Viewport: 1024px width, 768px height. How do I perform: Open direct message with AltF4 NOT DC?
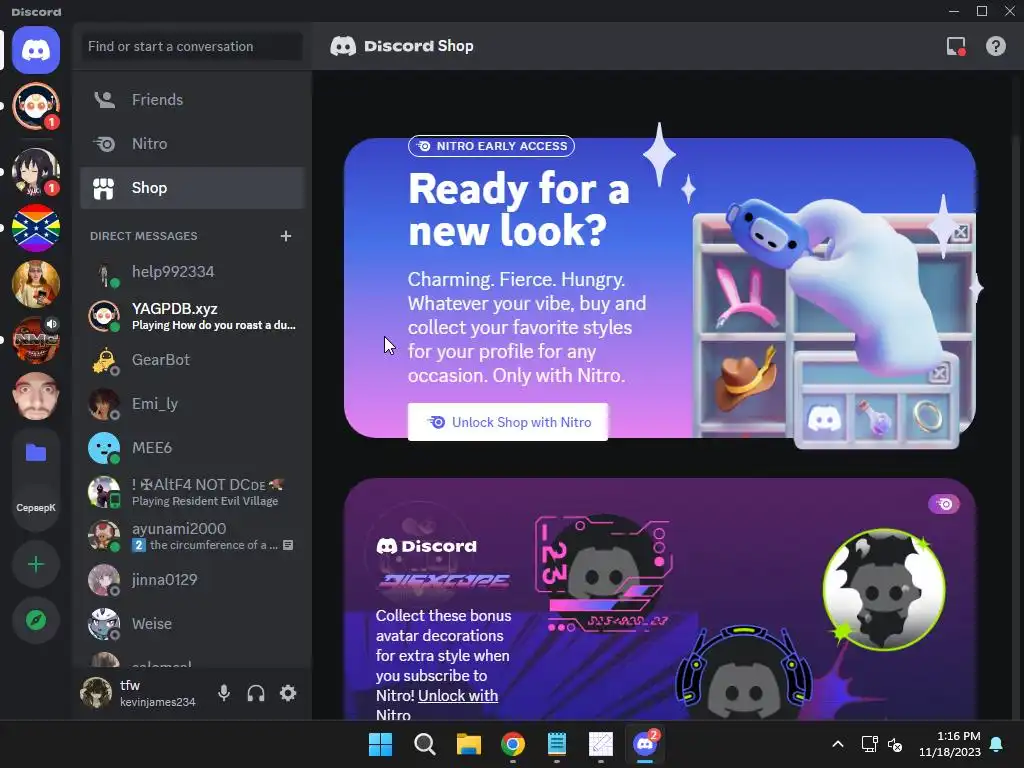pos(192,492)
